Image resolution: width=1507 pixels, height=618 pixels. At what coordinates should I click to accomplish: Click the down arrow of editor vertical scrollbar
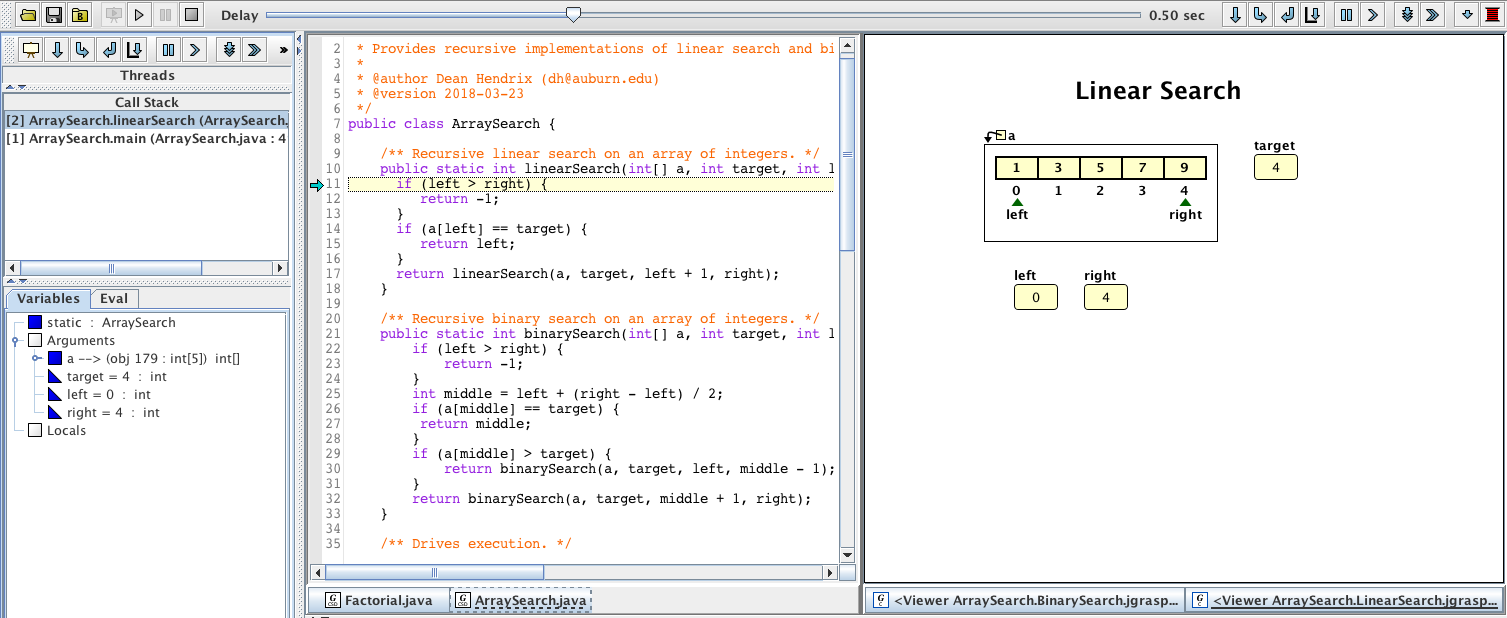(x=847, y=556)
